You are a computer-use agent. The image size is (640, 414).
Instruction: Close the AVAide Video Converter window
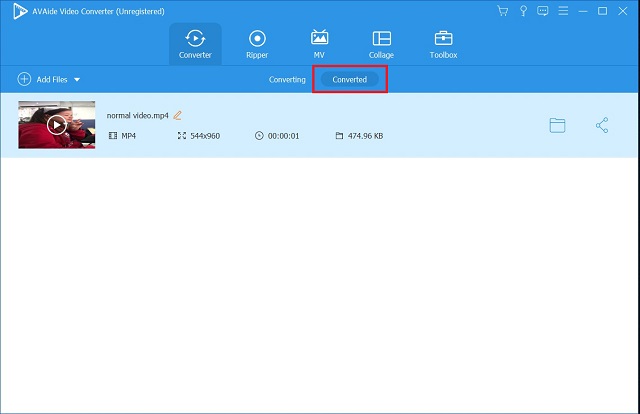[622, 11]
